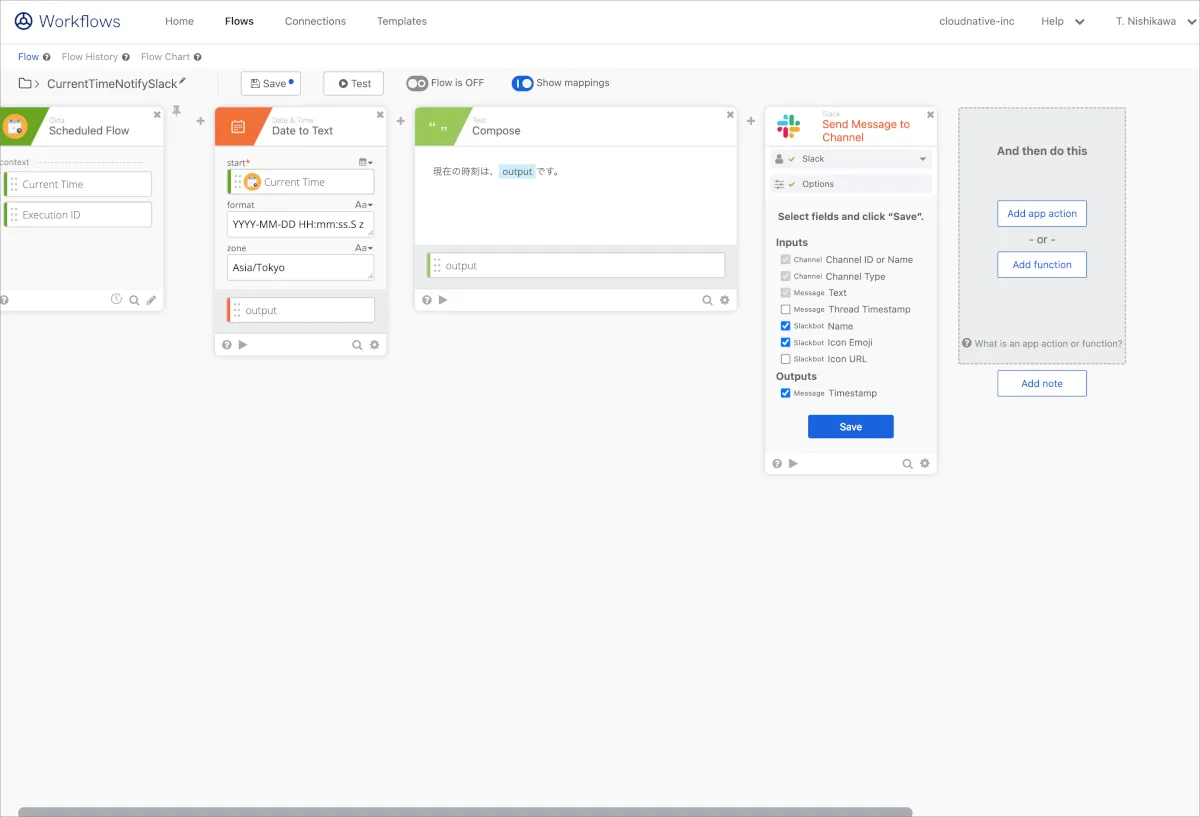The image size is (1200, 817).
Task: Uncheck the Slackbot Icon Emoji checkbox
Action: point(785,343)
